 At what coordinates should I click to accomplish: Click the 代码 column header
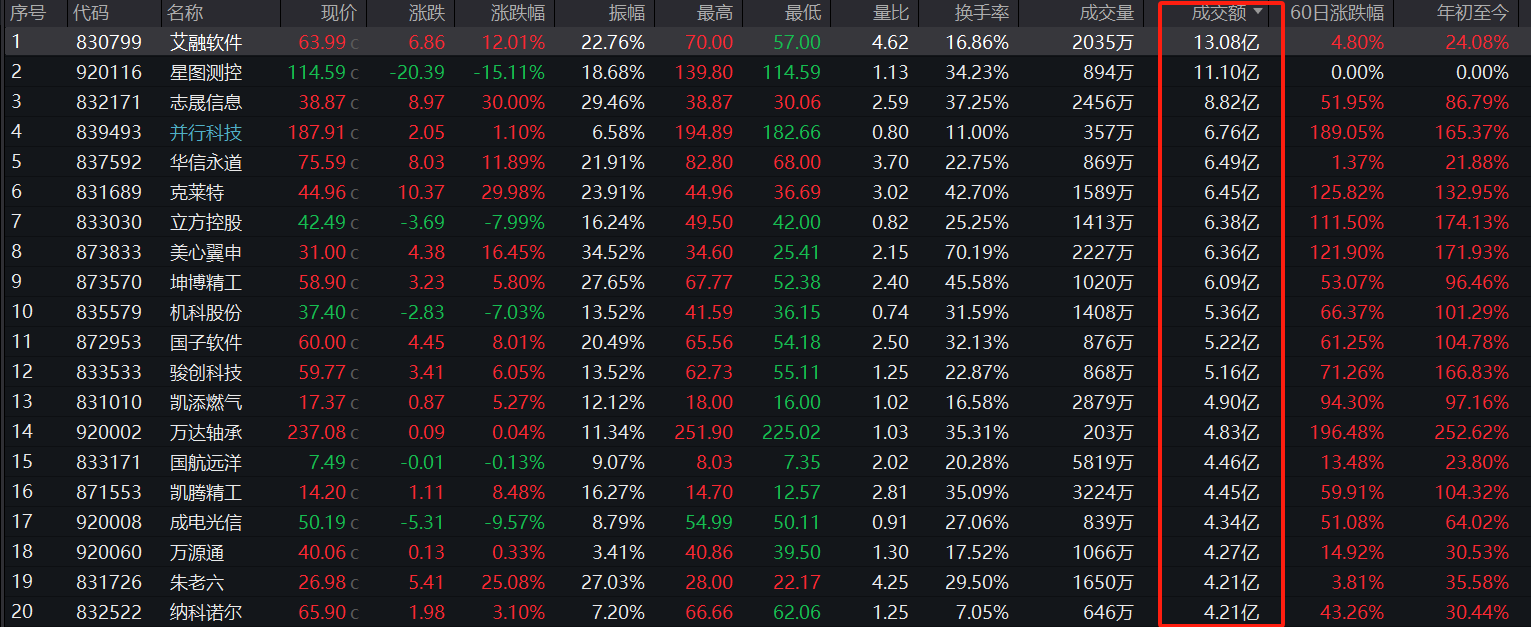pyautogui.click(x=92, y=13)
